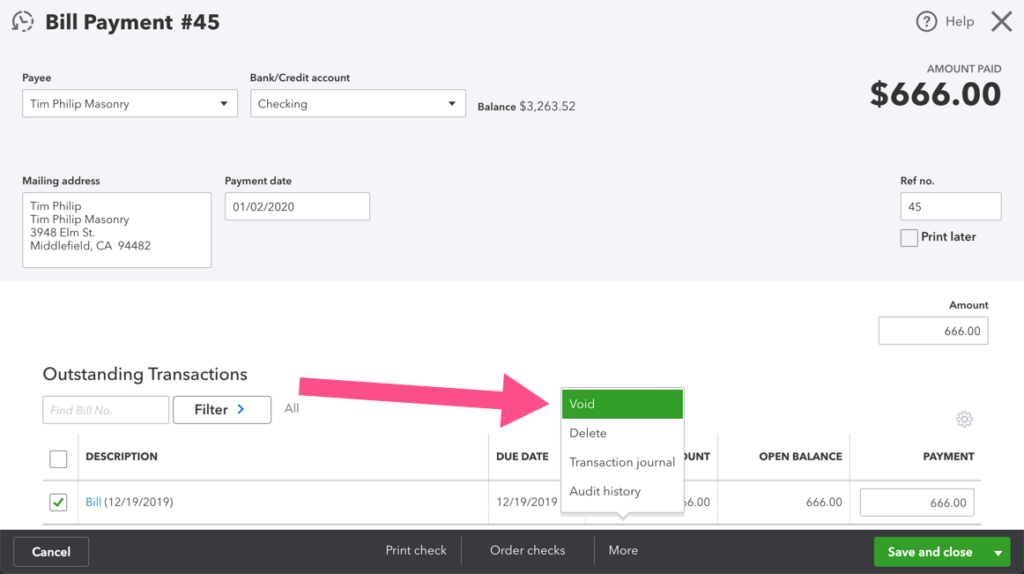Click the open balance 666.00 cell

click(824, 502)
